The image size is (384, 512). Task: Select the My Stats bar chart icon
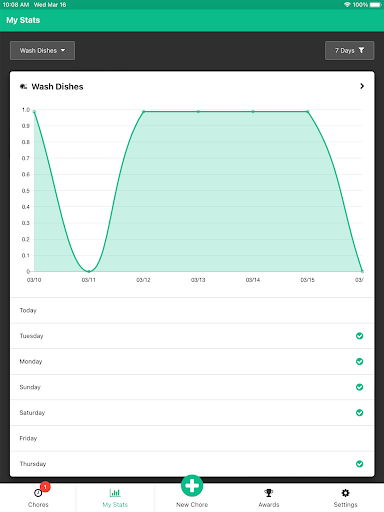(x=115, y=493)
